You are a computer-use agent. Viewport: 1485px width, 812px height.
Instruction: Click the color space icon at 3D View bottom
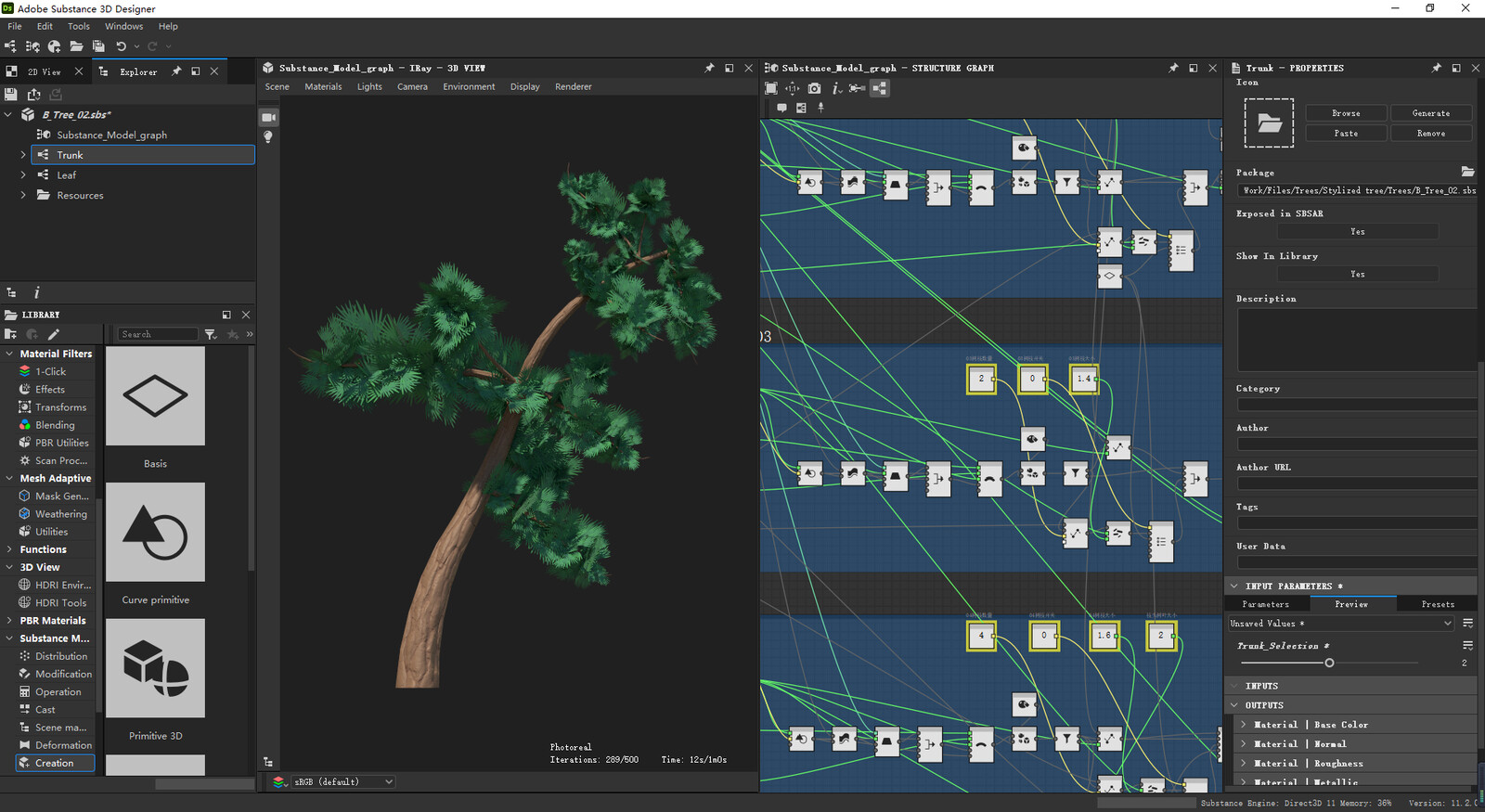coord(279,781)
